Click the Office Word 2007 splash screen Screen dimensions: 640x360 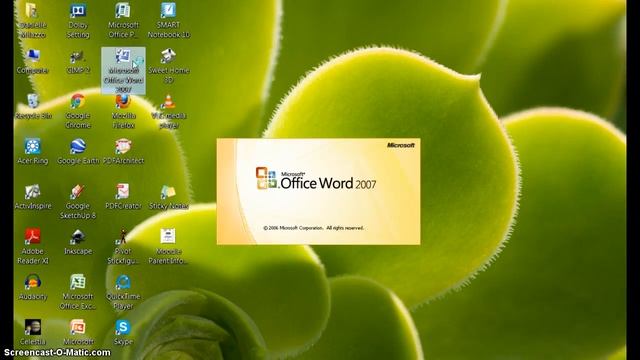318,191
